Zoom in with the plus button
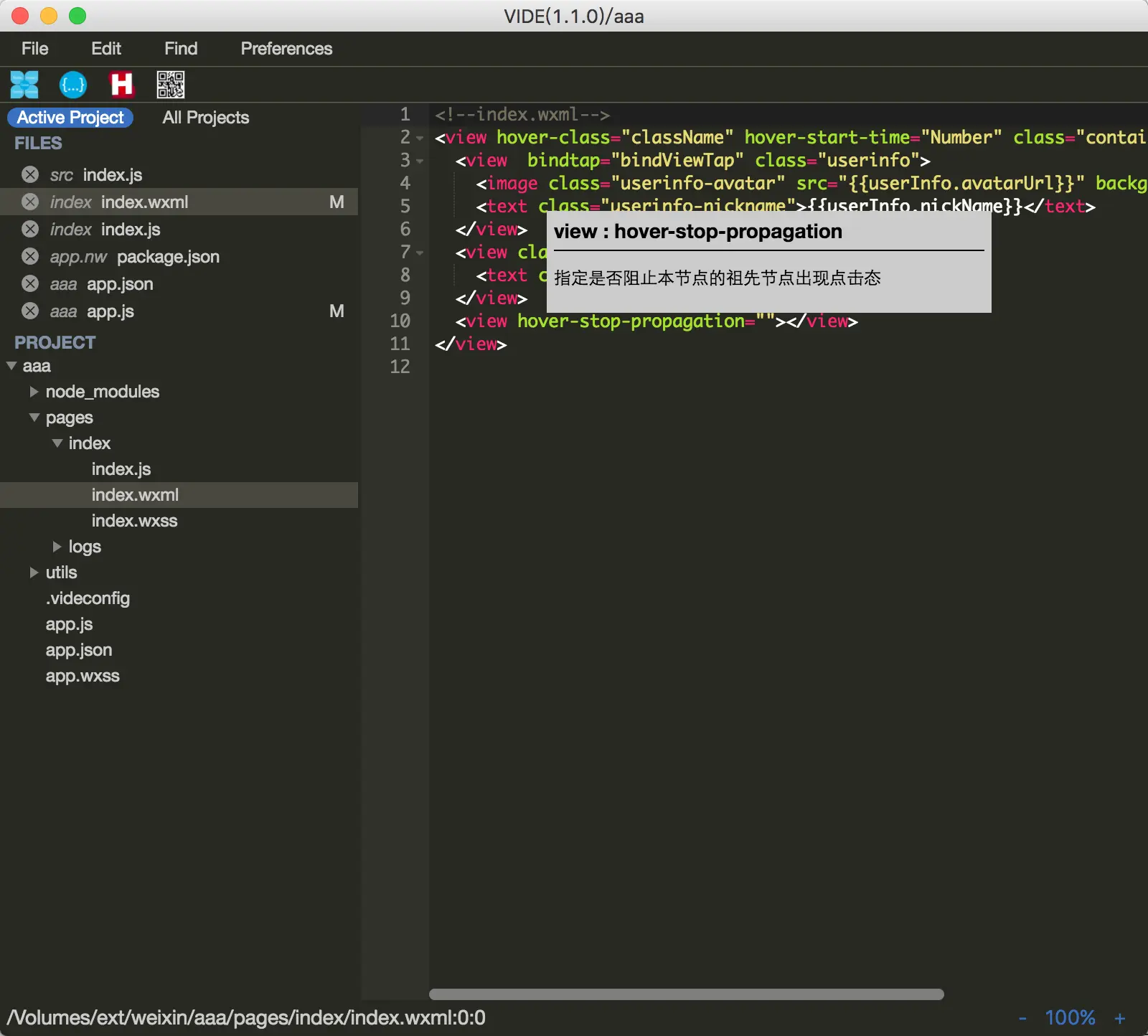Viewport: 1148px width, 1036px height. pos(1119,1018)
